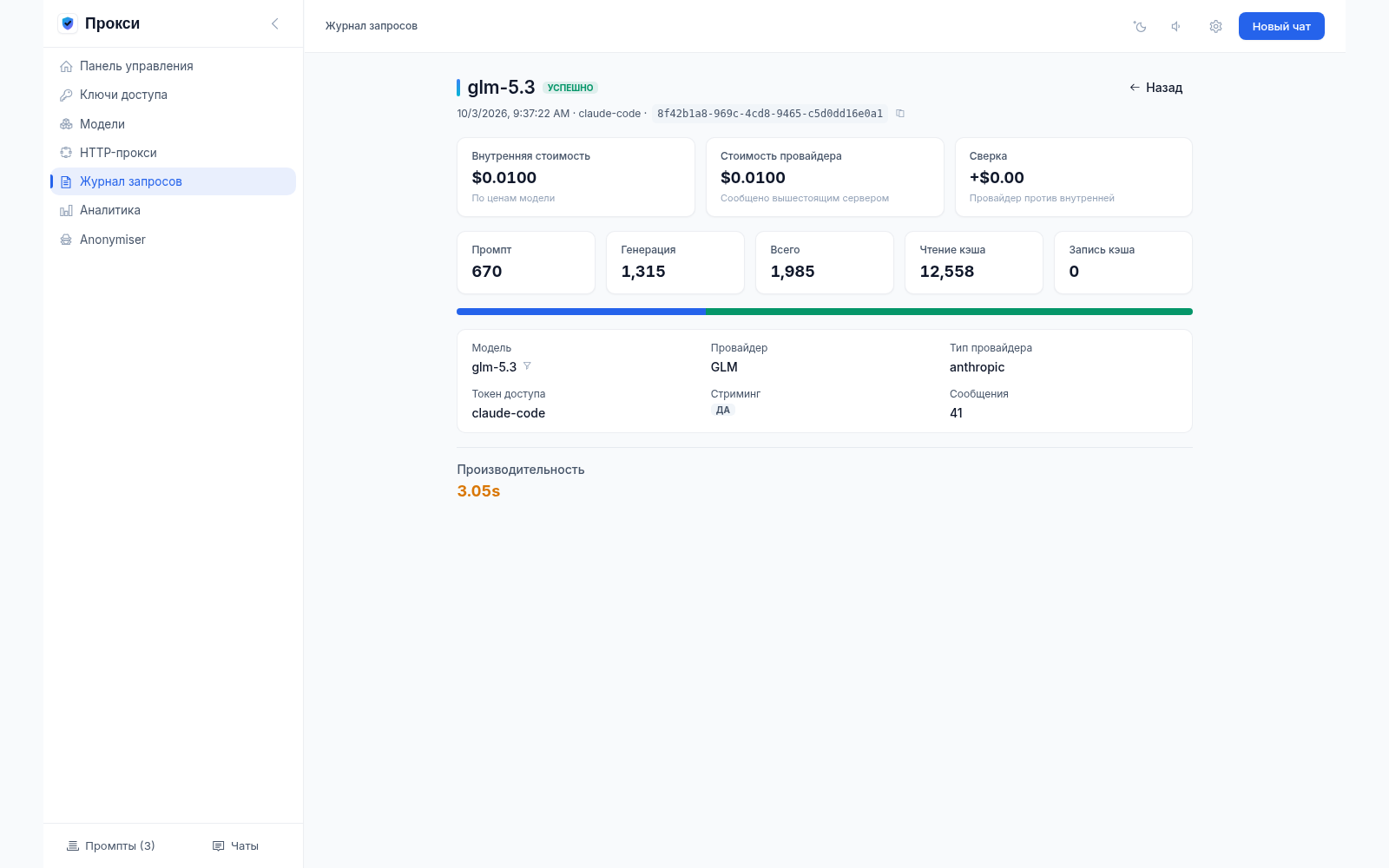
Task: Click the green generation segment of token bar
Action: 949,312
